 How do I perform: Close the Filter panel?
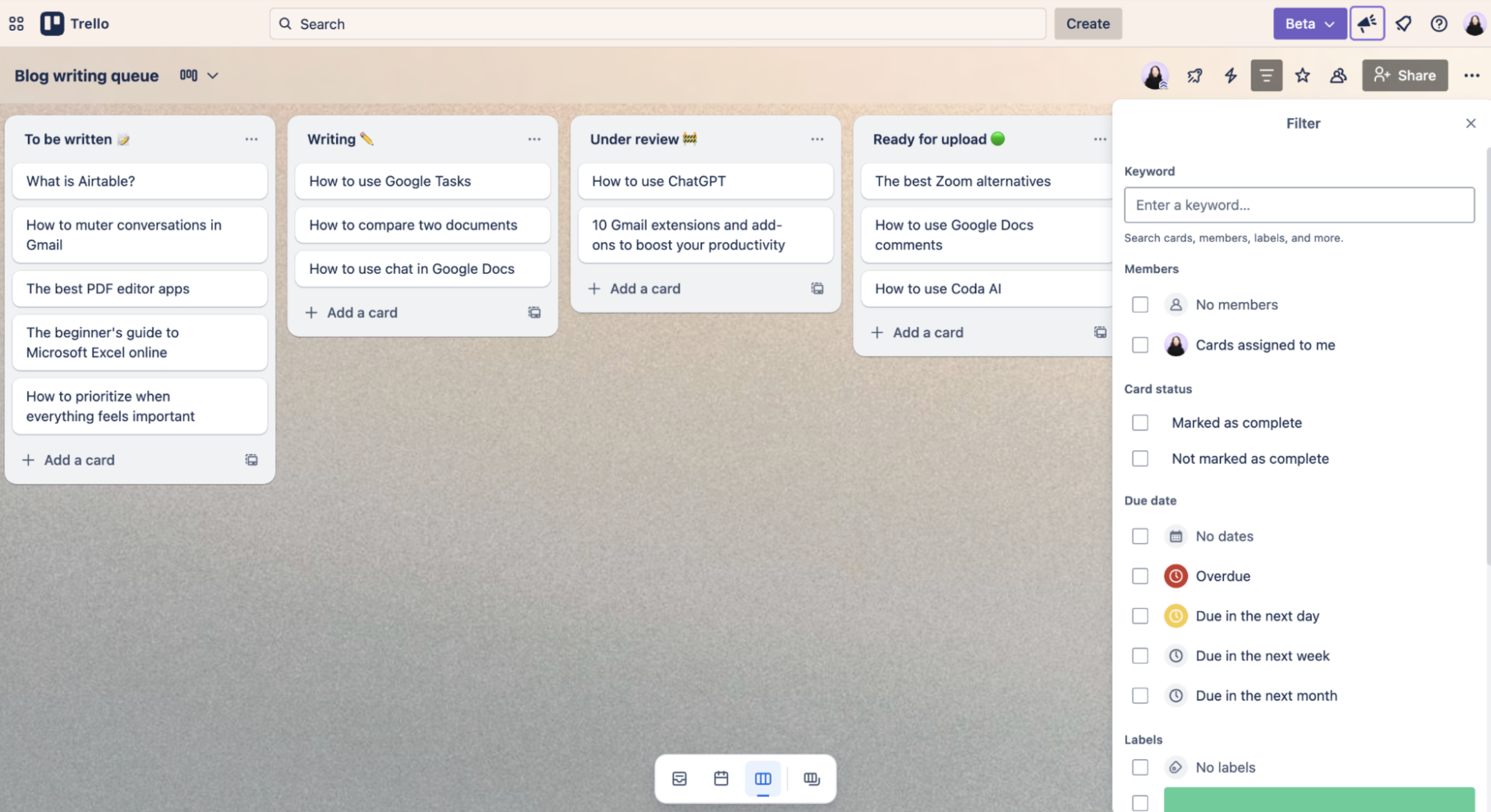click(1470, 123)
